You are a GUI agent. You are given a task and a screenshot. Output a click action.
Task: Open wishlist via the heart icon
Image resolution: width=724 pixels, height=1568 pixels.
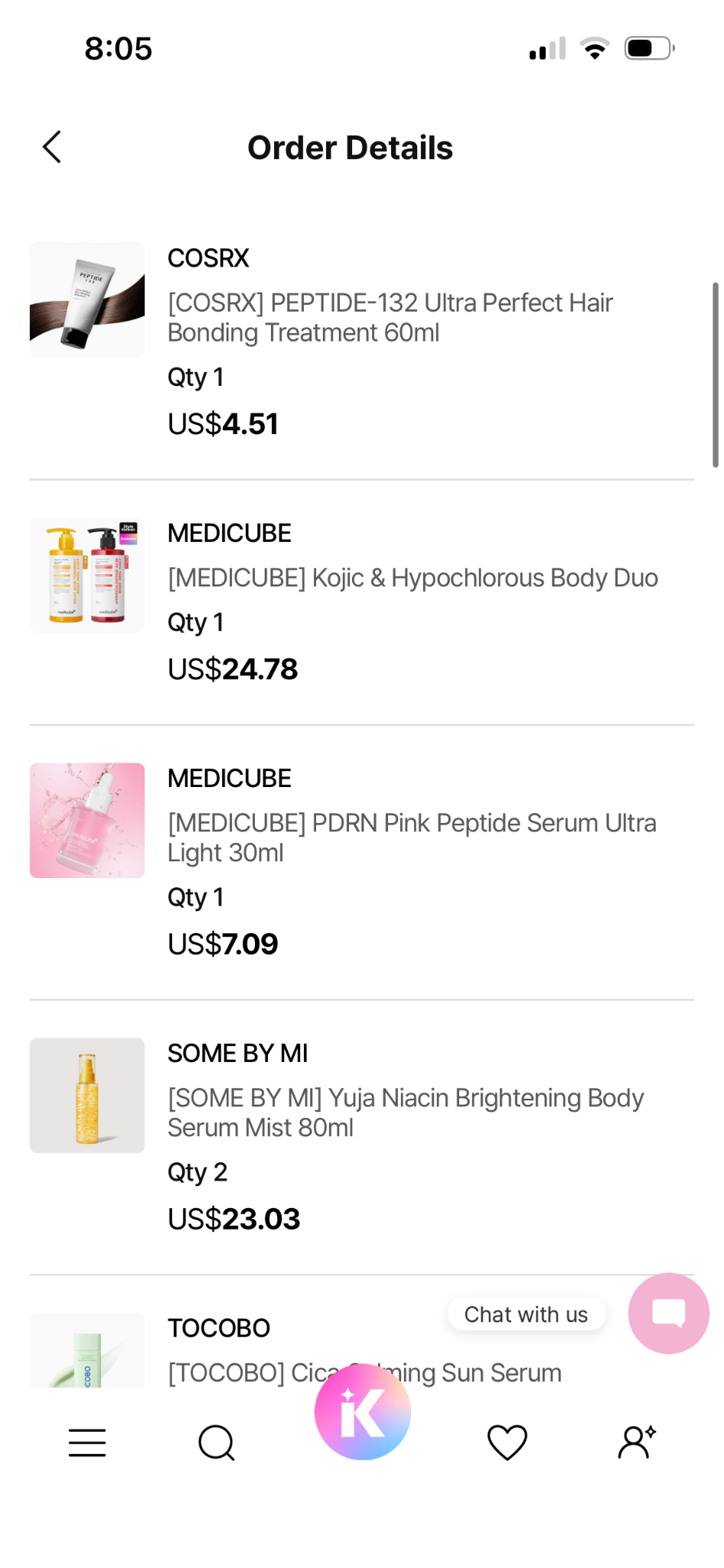pos(507,1442)
